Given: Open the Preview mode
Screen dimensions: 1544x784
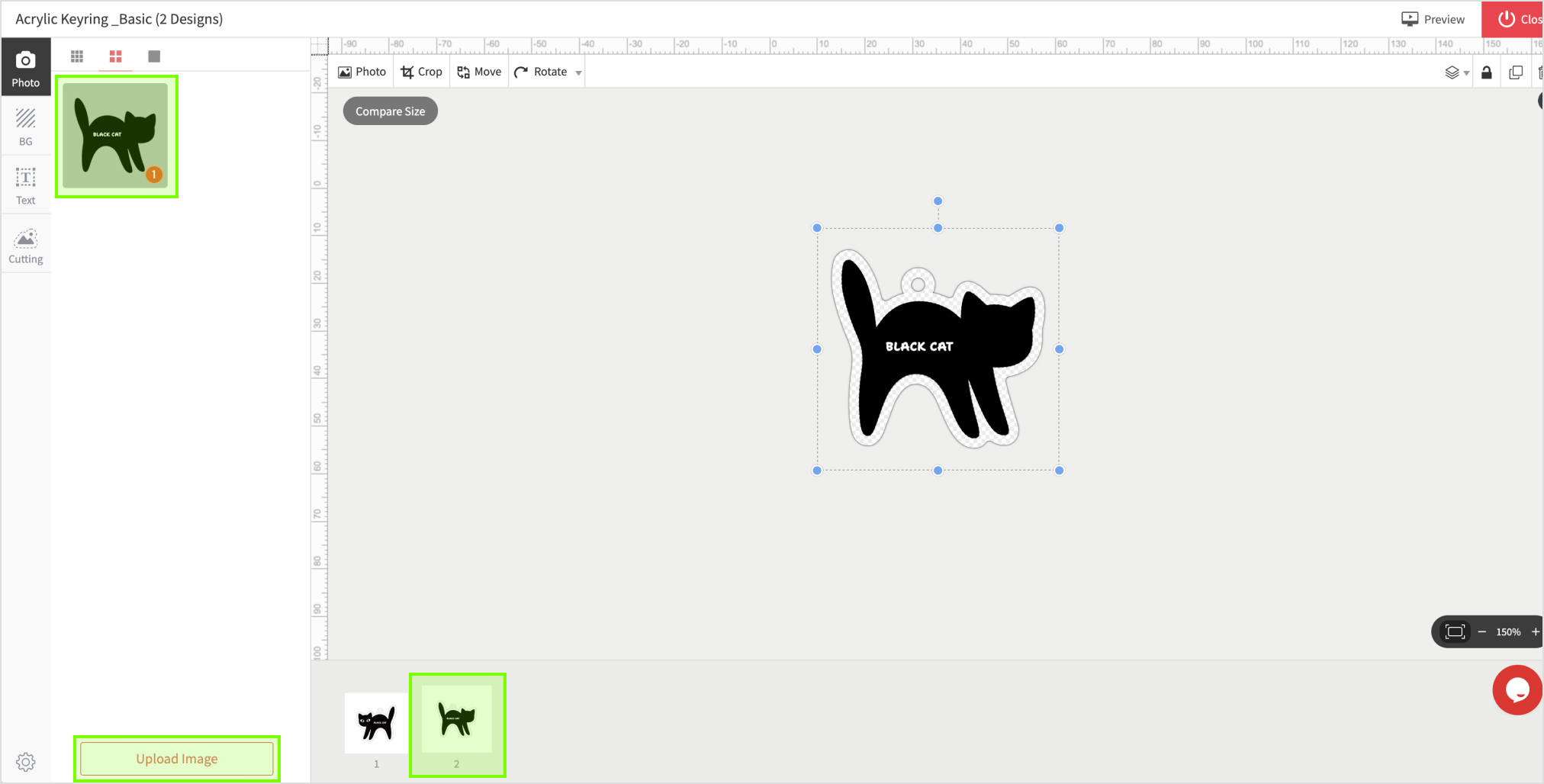Looking at the screenshot, I should pyautogui.click(x=1433, y=19).
